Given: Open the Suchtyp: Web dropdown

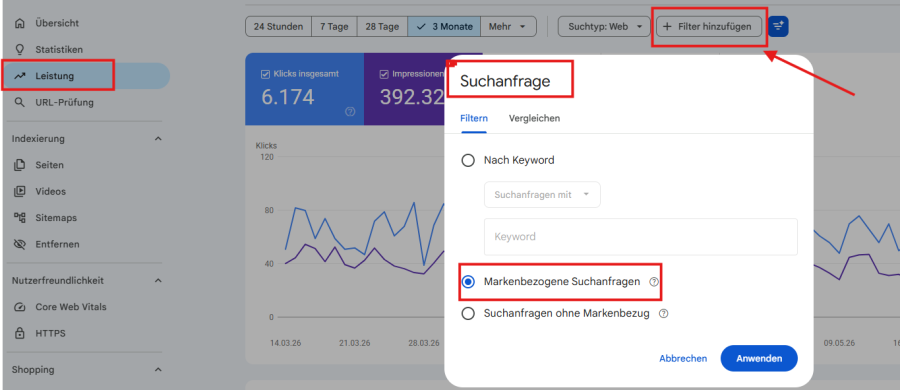Looking at the screenshot, I should [x=604, y=26].
